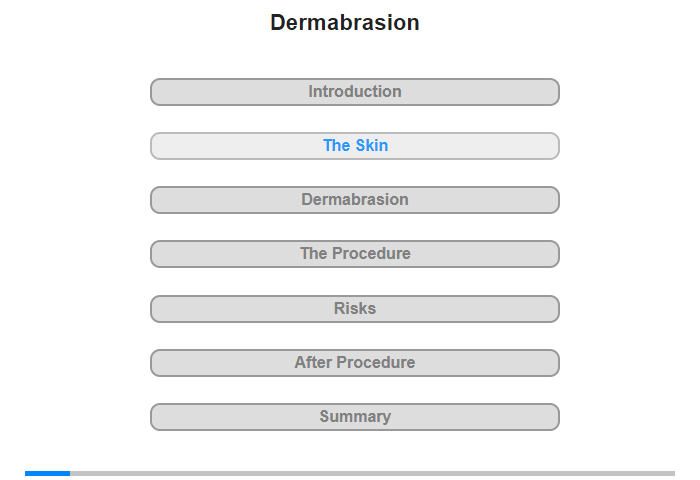Viewport: 700px width, 480px height.
Task: View the Risks section
Action: (x=354, y=309)
